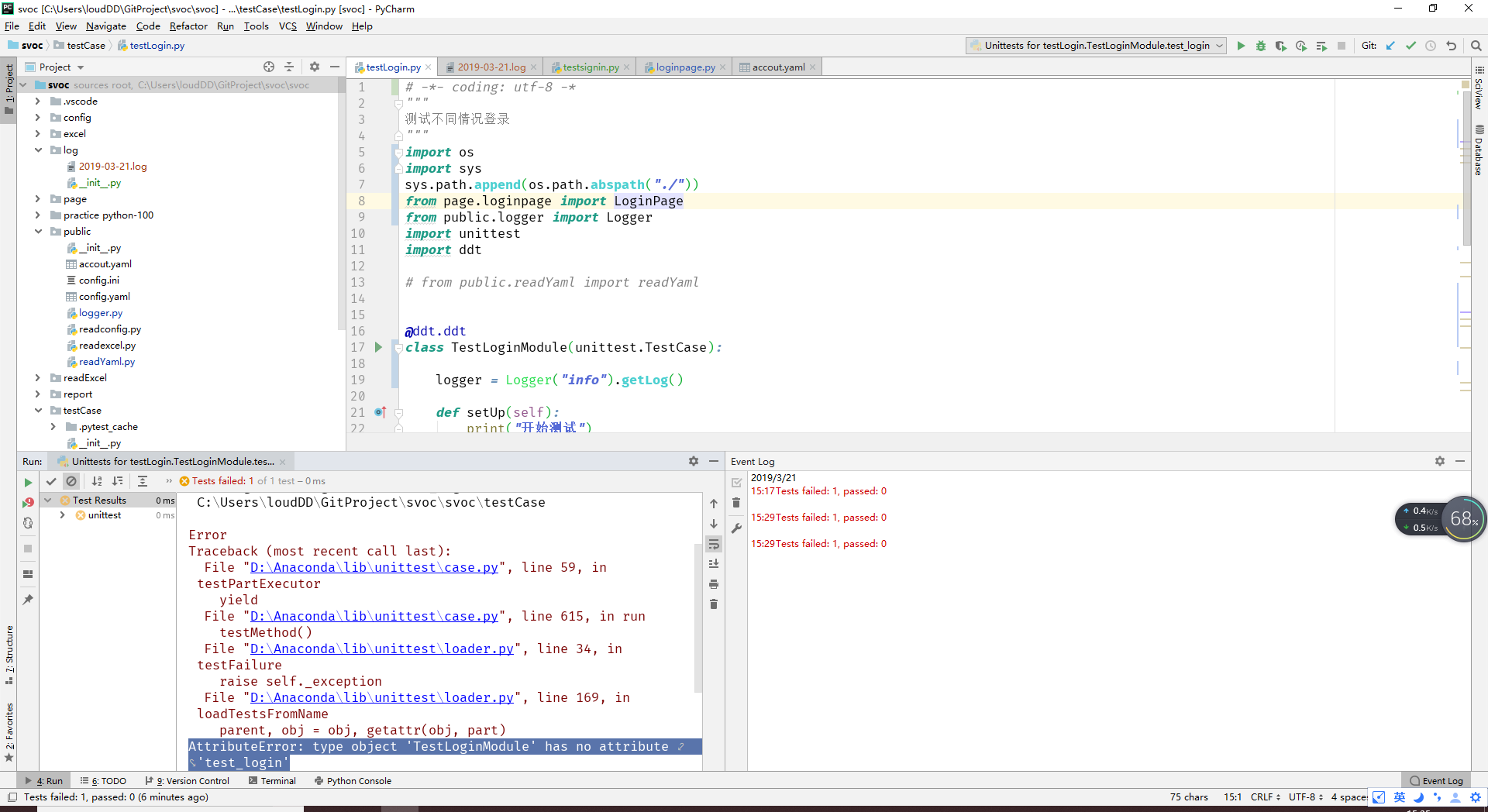This screenshot has width=1488, height=812.
Task: Commit changes with Git checkmark
Action: pyautogui.click(x=1410, y=46)
